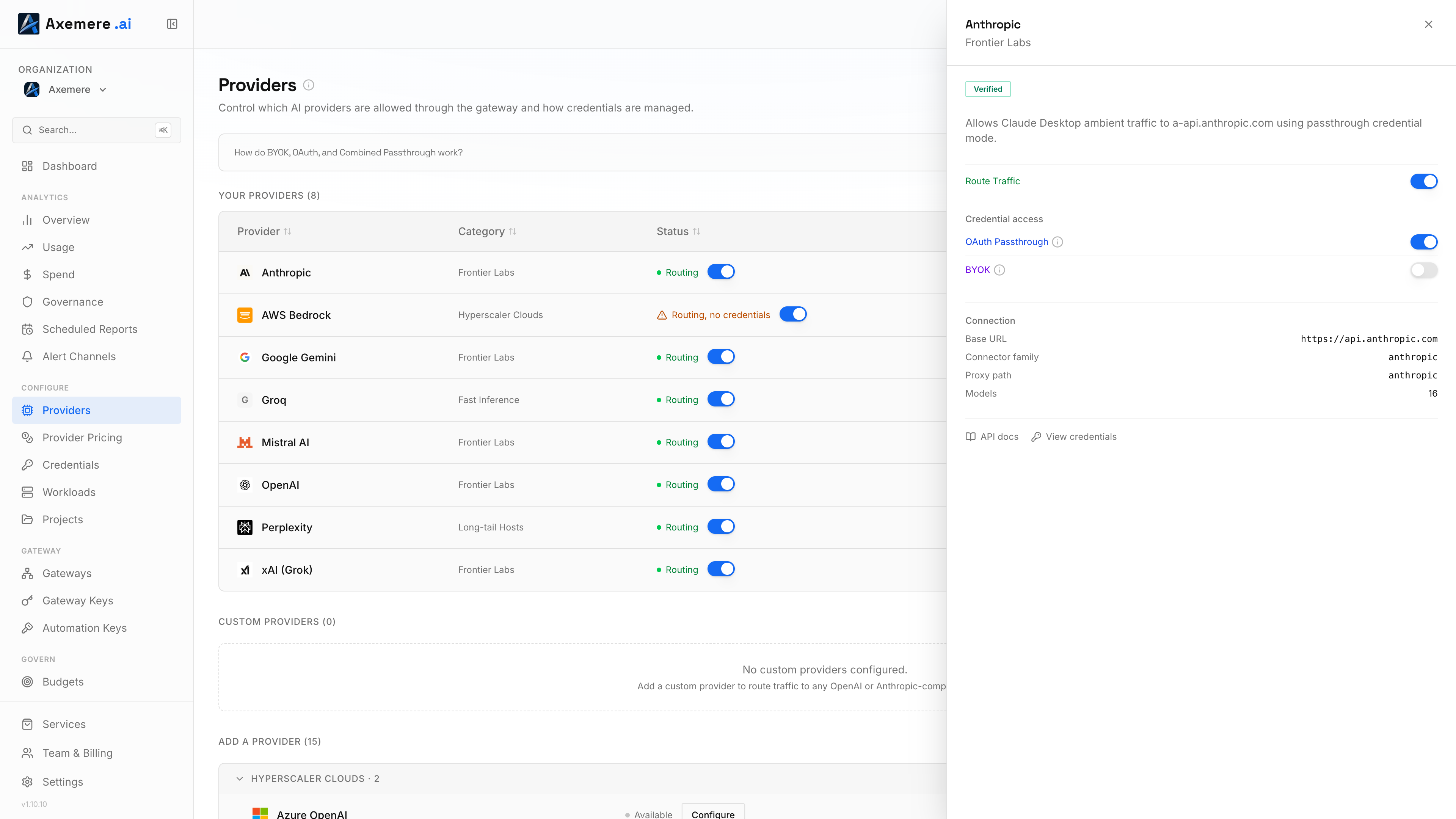This screenshot has width=1456, height=819.
Task: Close the Anthropic details panel
Action: [1428, 24]
